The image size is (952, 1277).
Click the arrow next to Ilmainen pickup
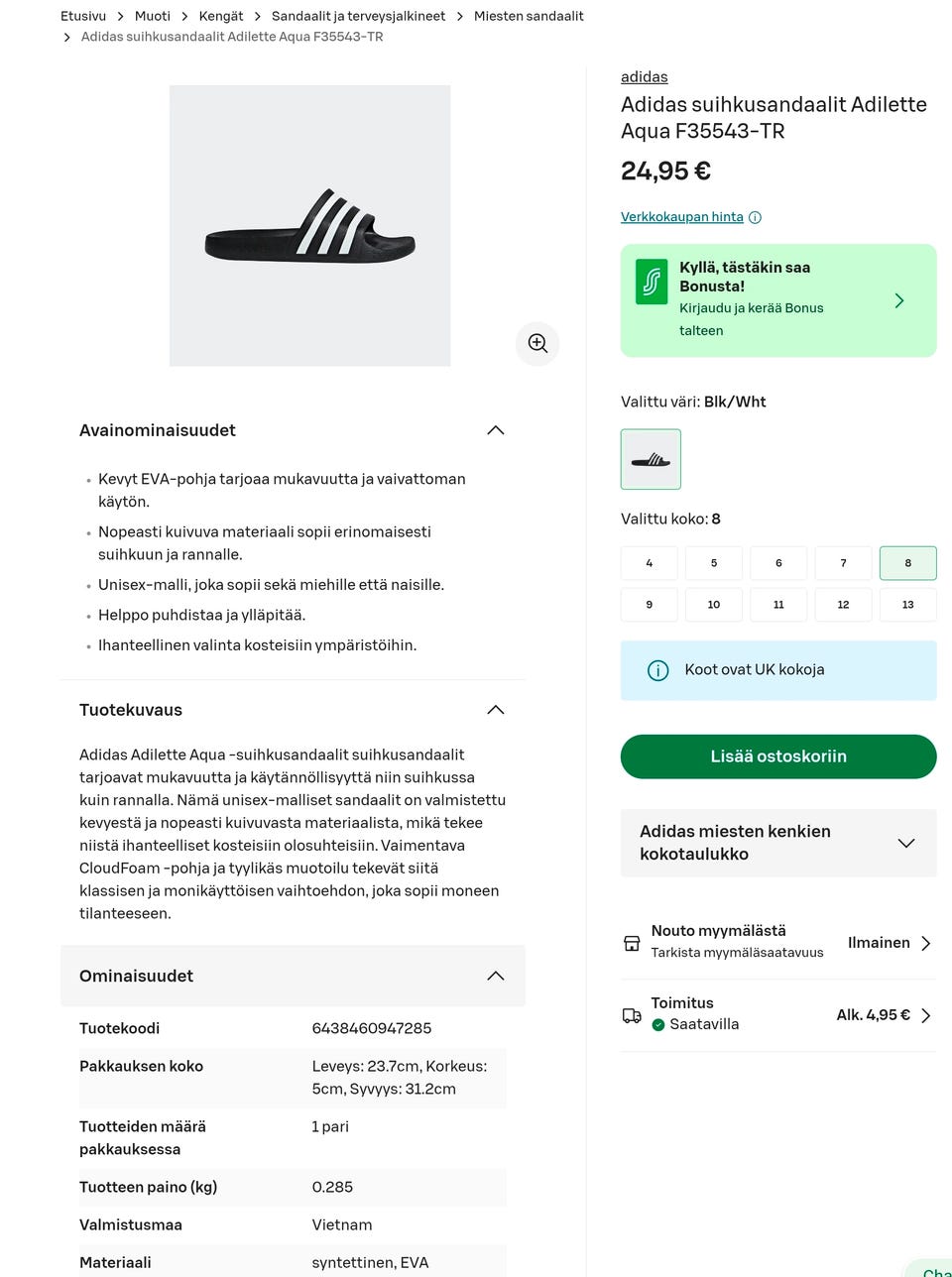(x=925, y=943)
